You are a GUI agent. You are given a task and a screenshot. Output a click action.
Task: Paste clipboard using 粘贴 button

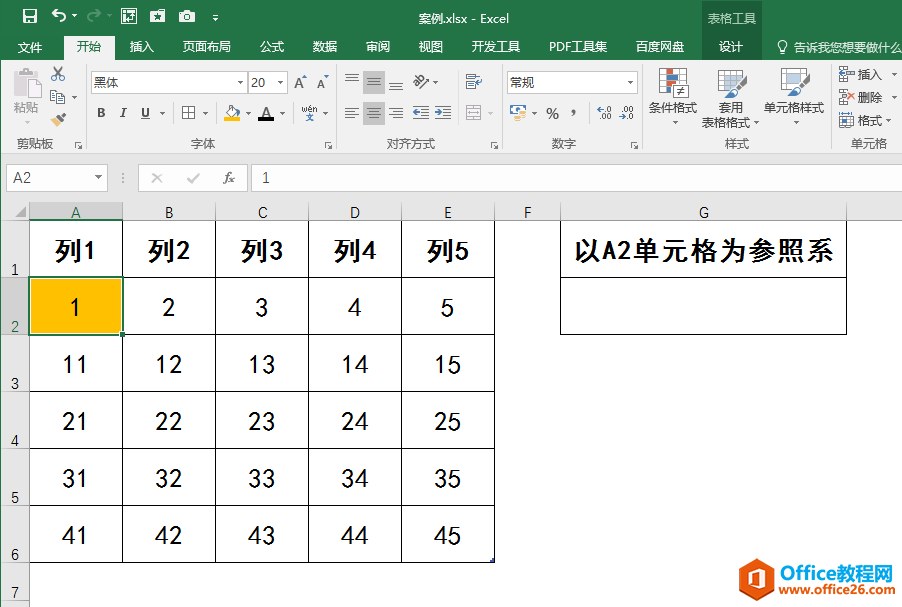click(x=26, y=92)
